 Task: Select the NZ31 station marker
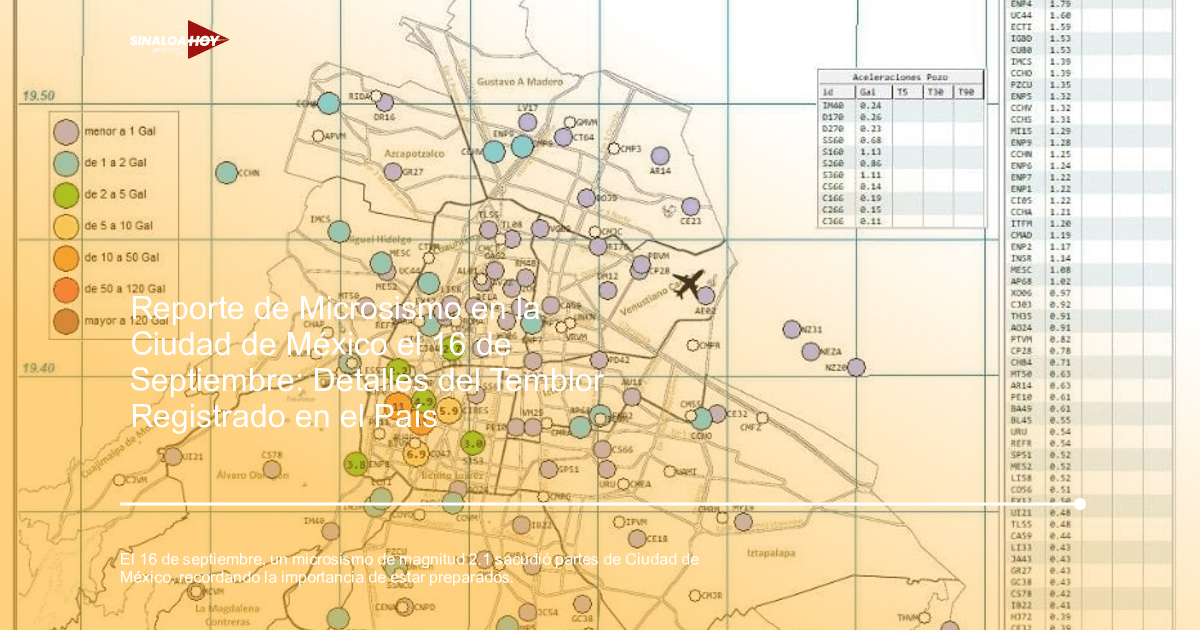pos(792,329)
